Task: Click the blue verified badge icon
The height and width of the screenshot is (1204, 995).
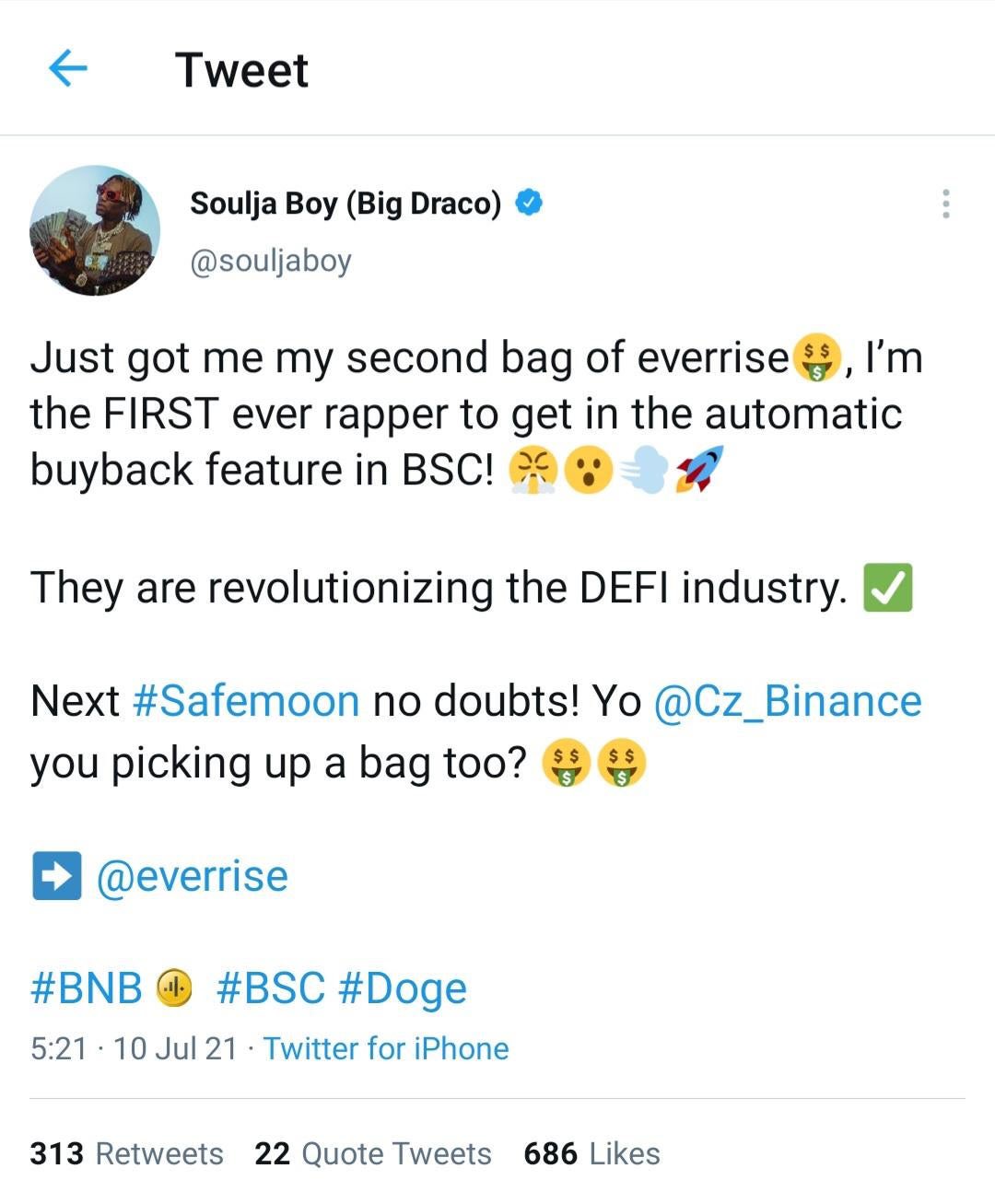Action: pyautogui.click(x=528, y=203)
